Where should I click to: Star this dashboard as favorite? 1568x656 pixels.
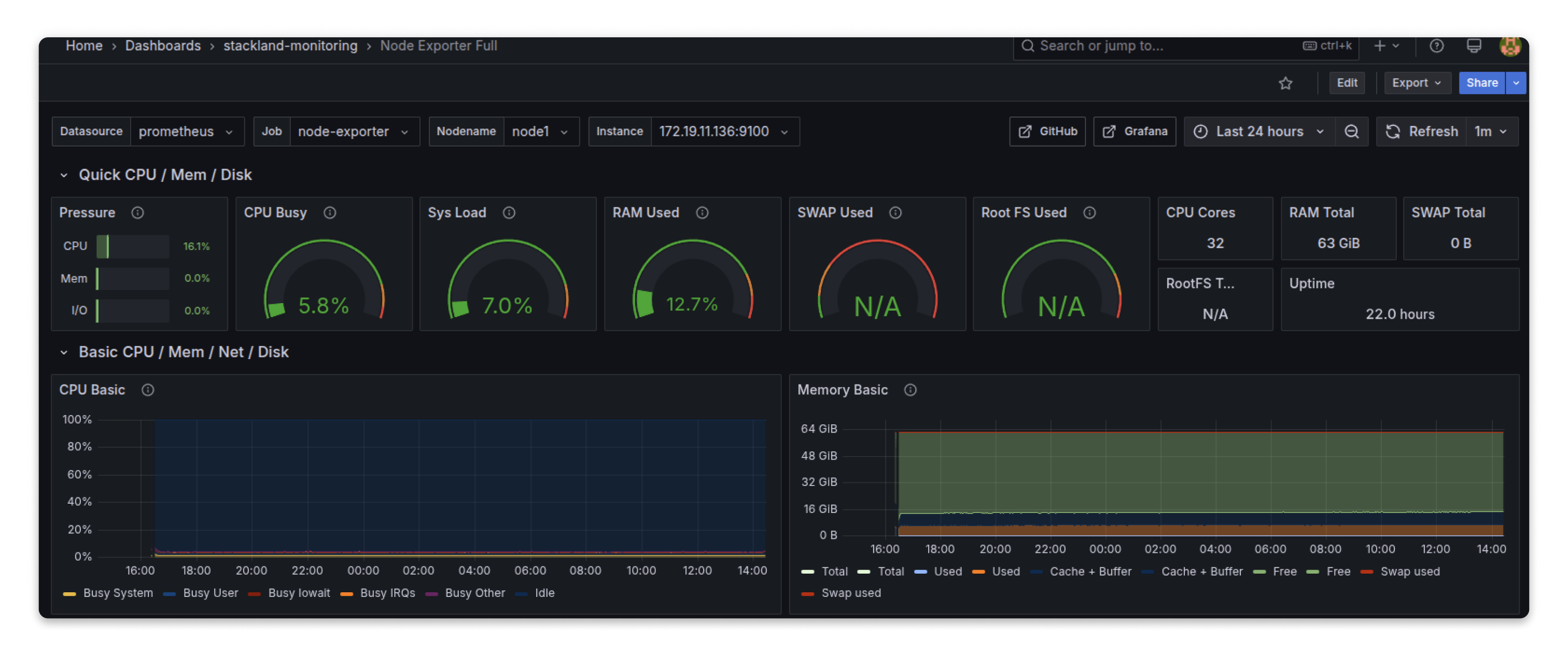coord(1285,83)
